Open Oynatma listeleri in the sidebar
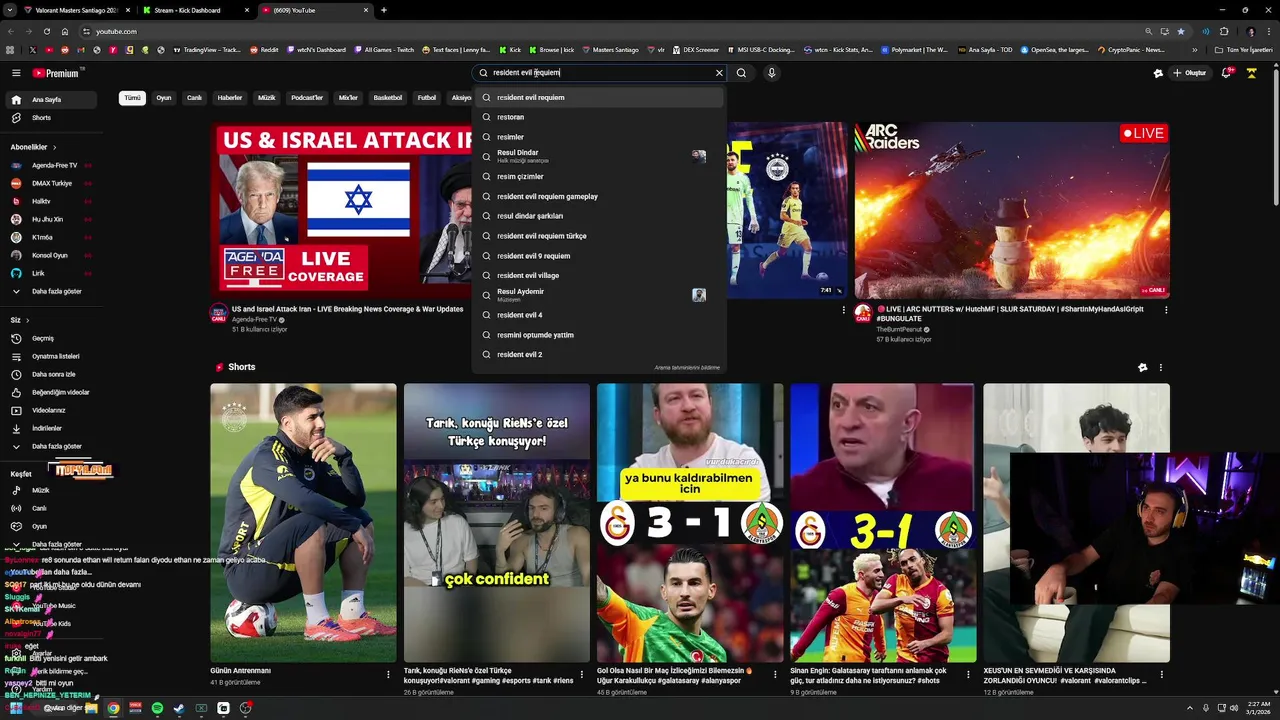The image size is (1280, 720). [x=51, y=356]
